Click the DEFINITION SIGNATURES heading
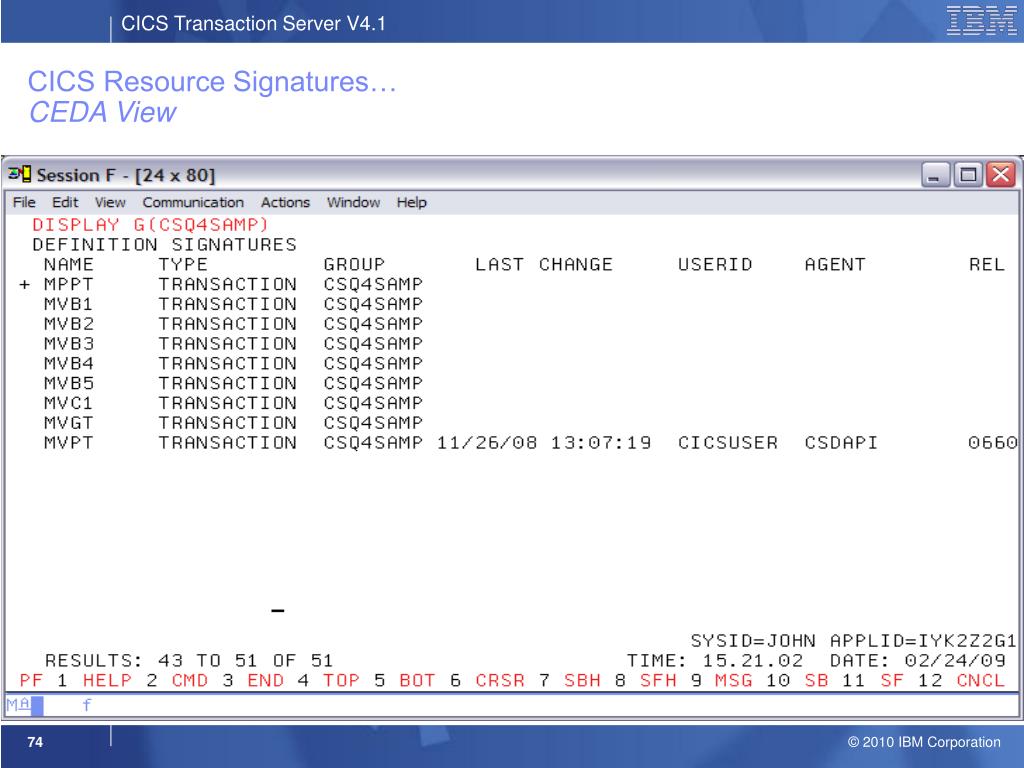Image resolution: width=1024 pixels, height=768 pixels. [165, 245]
